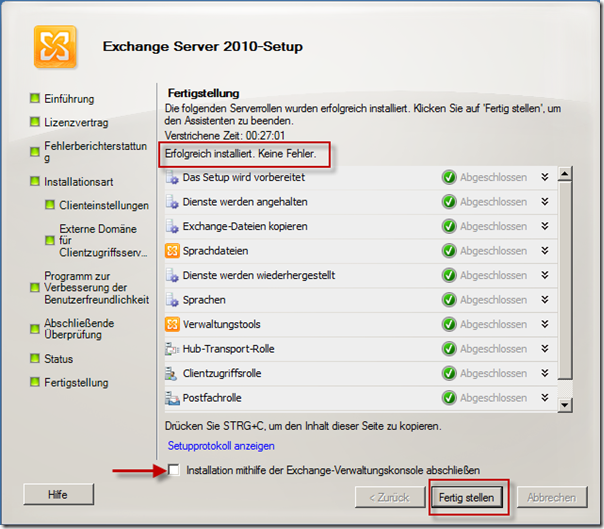Screen dimensions: 604x529
Task: Click the icon beside 'Dienste werden wiederhergestellt'
Action: point(172,275)
